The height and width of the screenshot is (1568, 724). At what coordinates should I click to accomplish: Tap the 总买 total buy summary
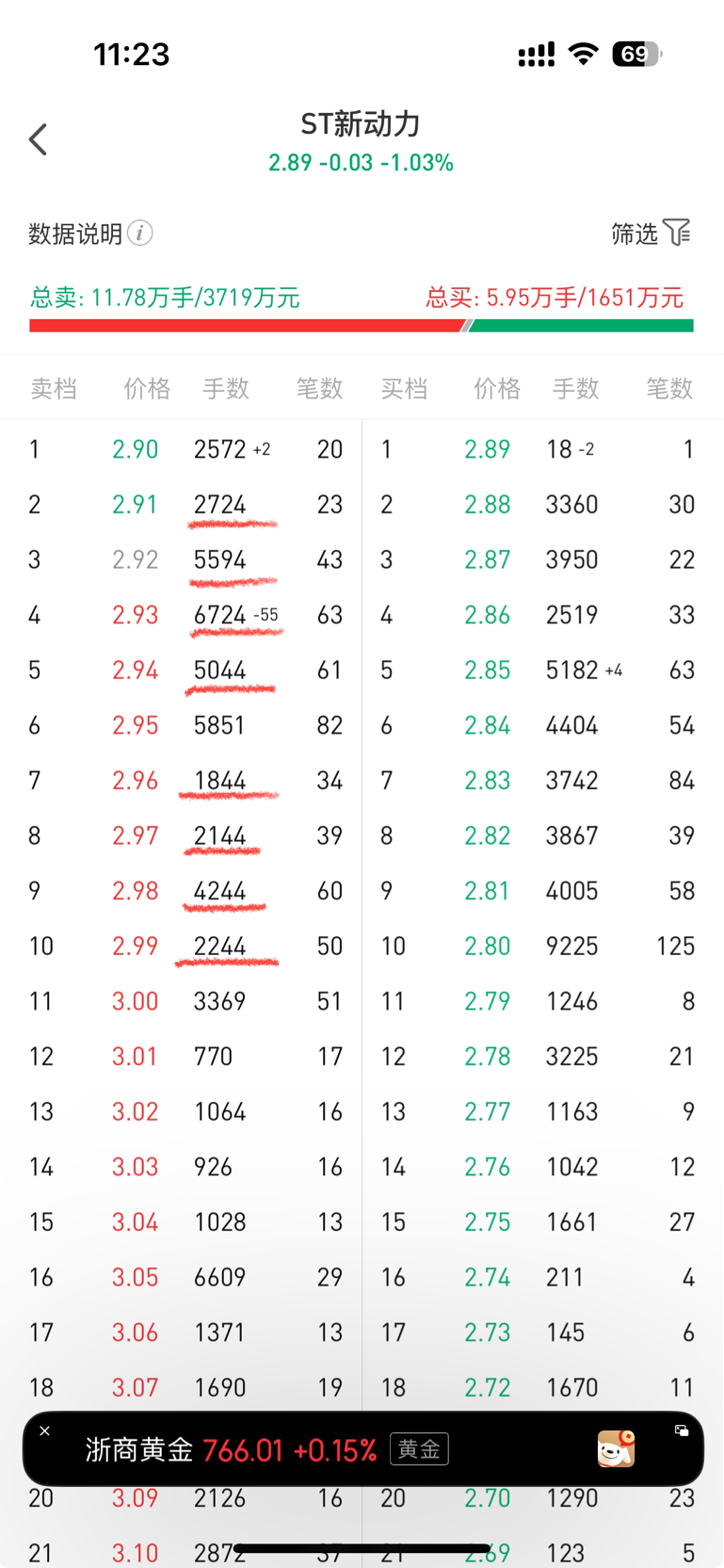click(554, 298)
